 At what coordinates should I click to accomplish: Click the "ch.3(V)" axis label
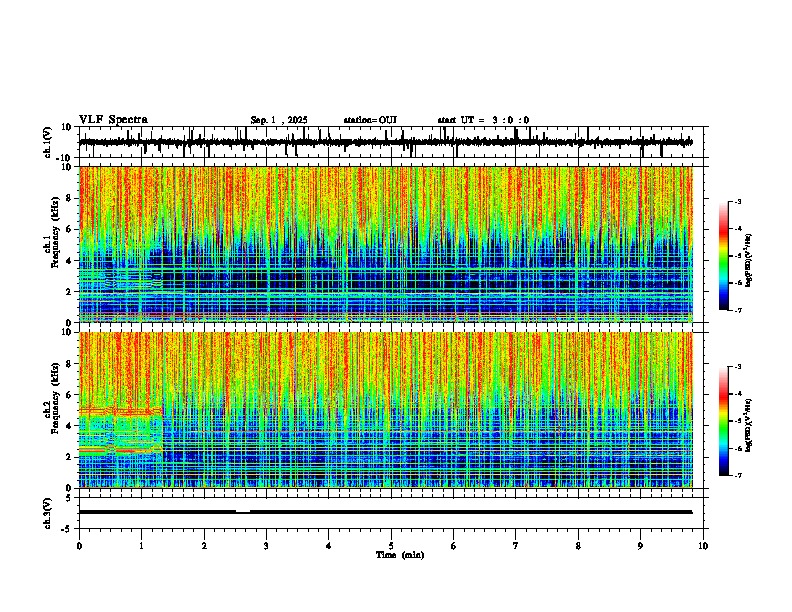[48, 513]
